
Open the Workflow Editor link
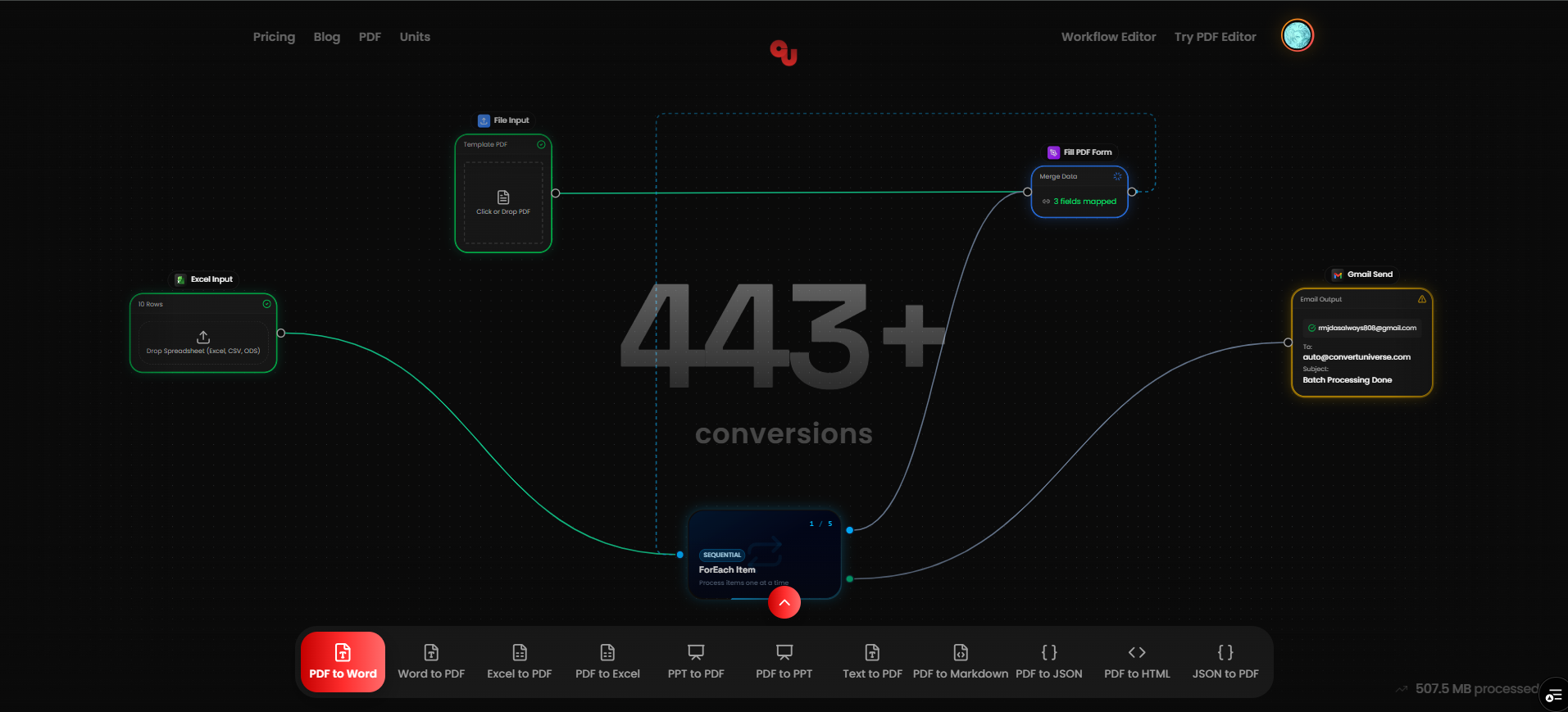point(1108,37)
